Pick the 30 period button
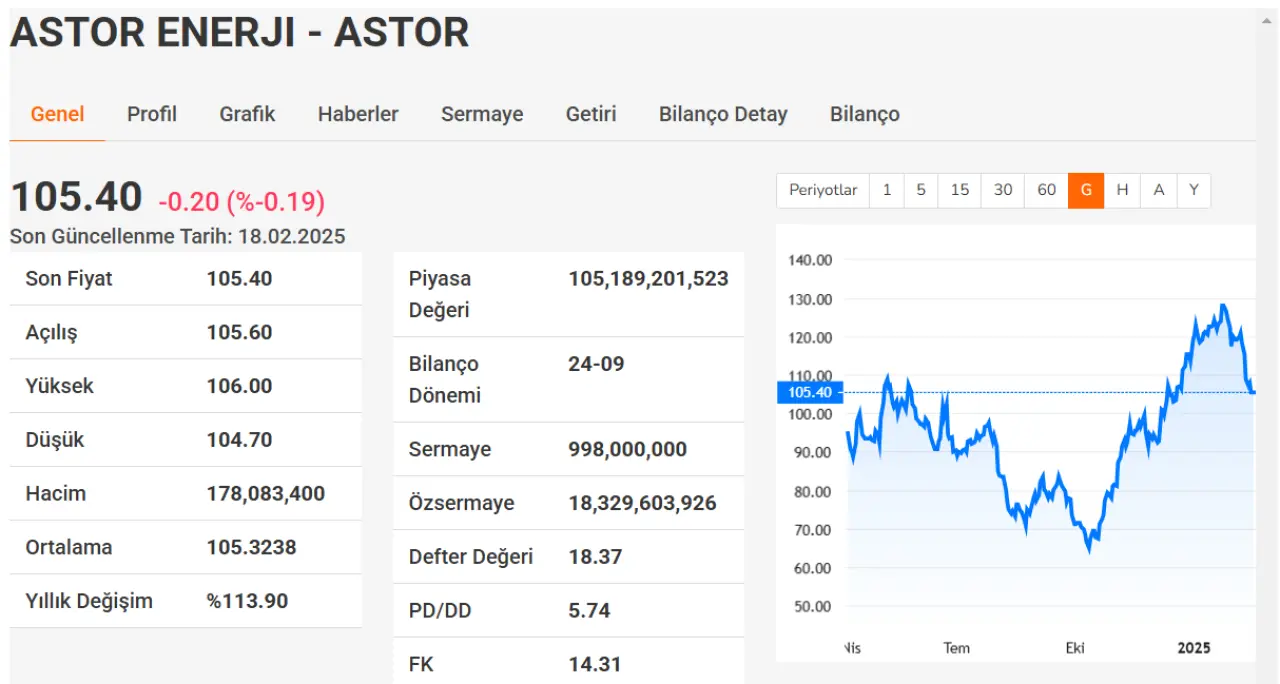The image size is (1280, 684). click(1003, 190)
